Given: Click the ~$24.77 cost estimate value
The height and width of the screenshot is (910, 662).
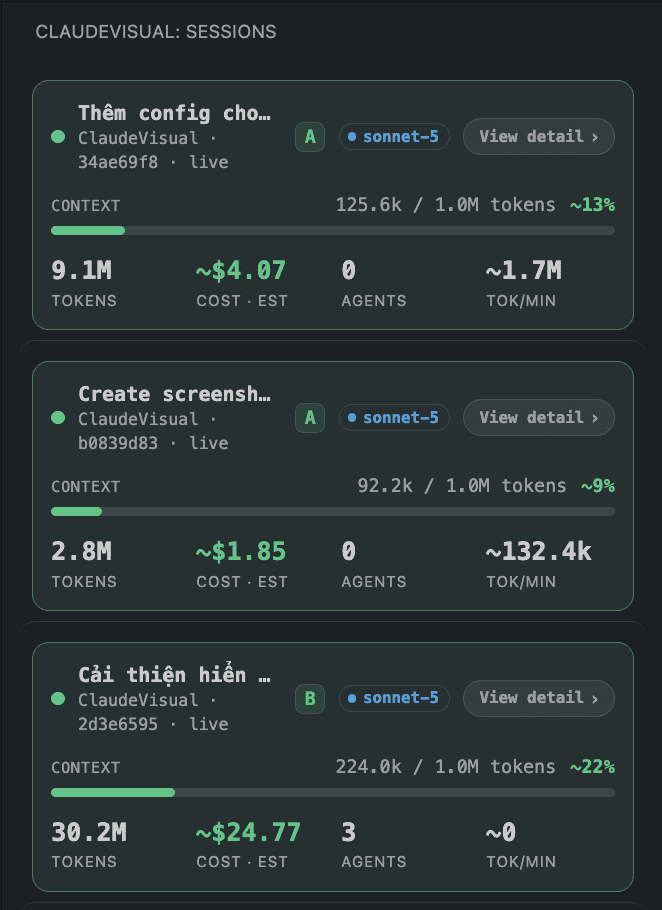Looking at the screenshot, I should tap(248, 832).
